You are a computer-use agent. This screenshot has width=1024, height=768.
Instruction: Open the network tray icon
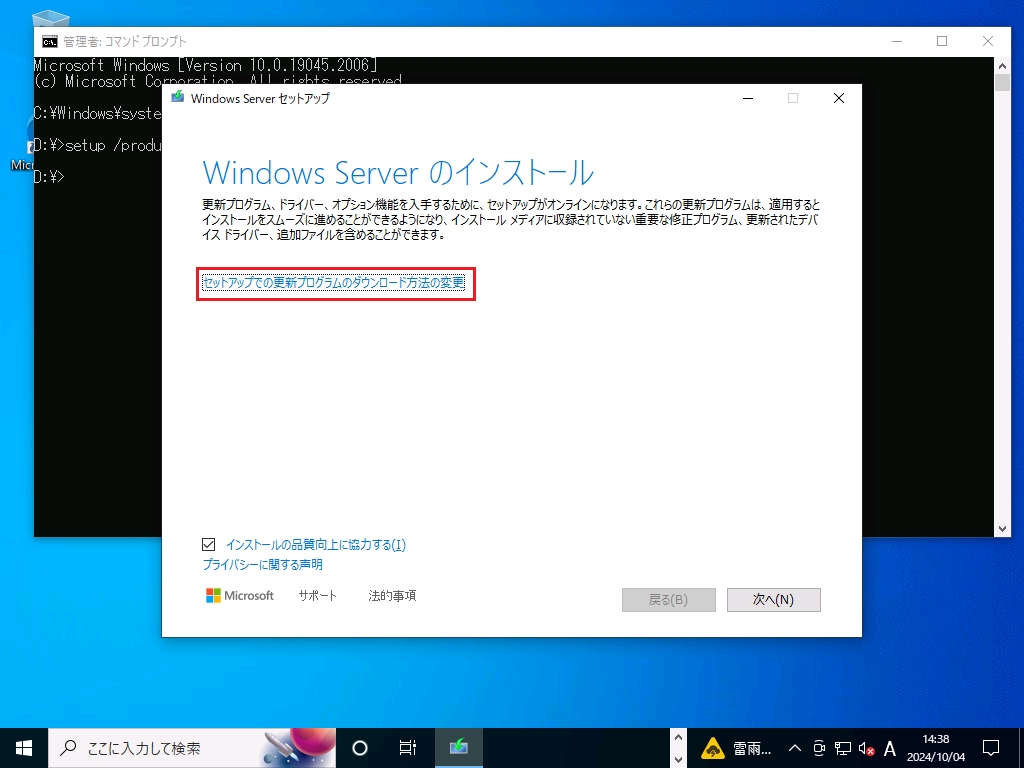842,748
